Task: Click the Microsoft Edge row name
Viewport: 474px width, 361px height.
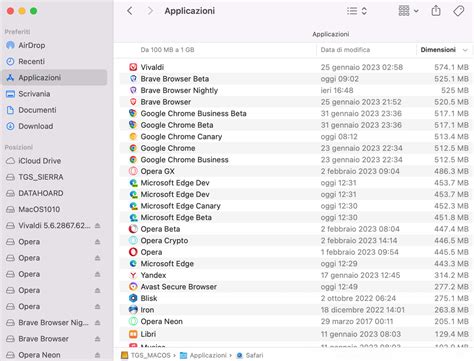Action: pyautogui.click(x=167, y=264)
